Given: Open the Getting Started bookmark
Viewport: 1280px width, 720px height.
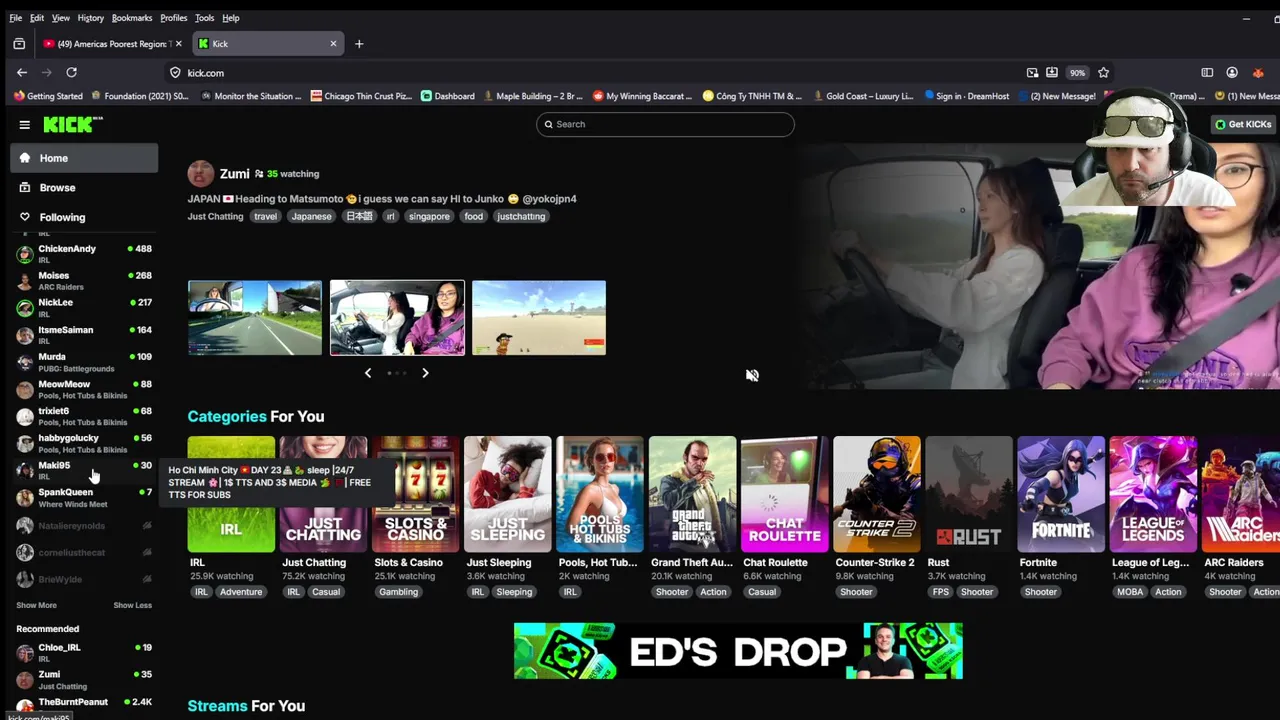Looking at the screenshot, I should (x=48, y=96).
